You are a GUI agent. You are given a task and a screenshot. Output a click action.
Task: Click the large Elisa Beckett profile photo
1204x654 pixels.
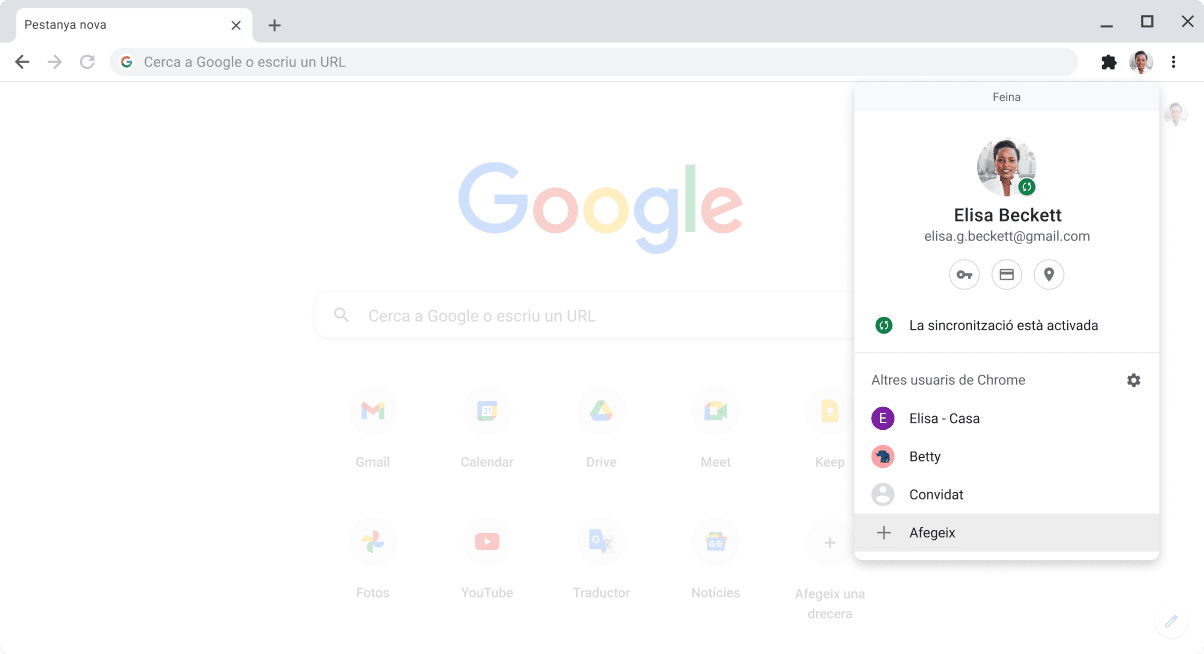[x=1006, y=167]
